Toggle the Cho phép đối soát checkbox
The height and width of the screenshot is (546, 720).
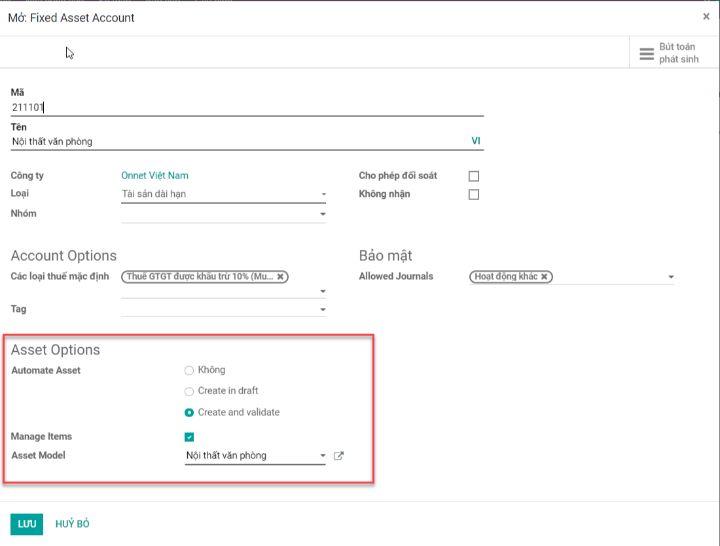(x=474, y=176)
